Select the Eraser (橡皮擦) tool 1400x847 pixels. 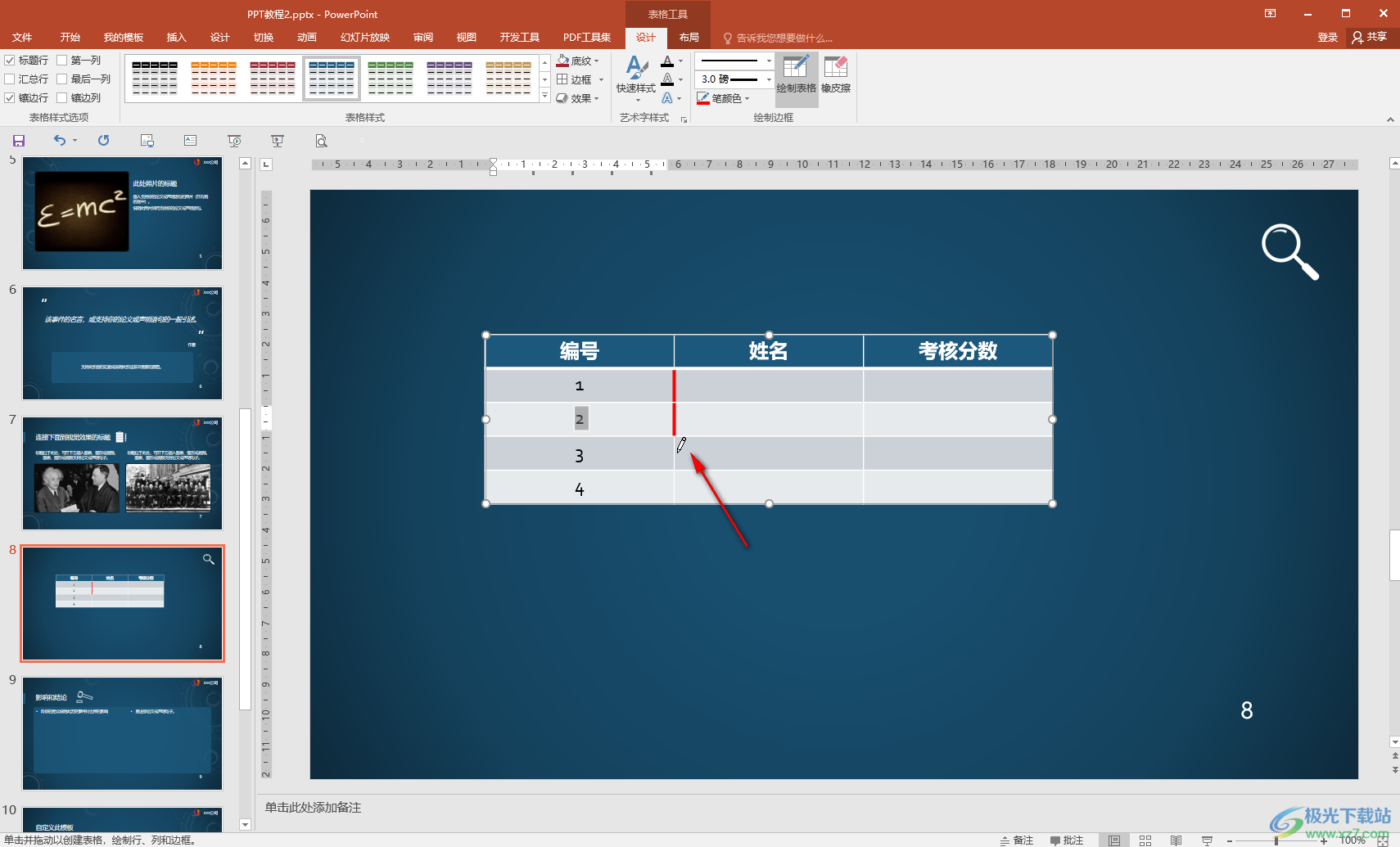(x=836, y=75)
